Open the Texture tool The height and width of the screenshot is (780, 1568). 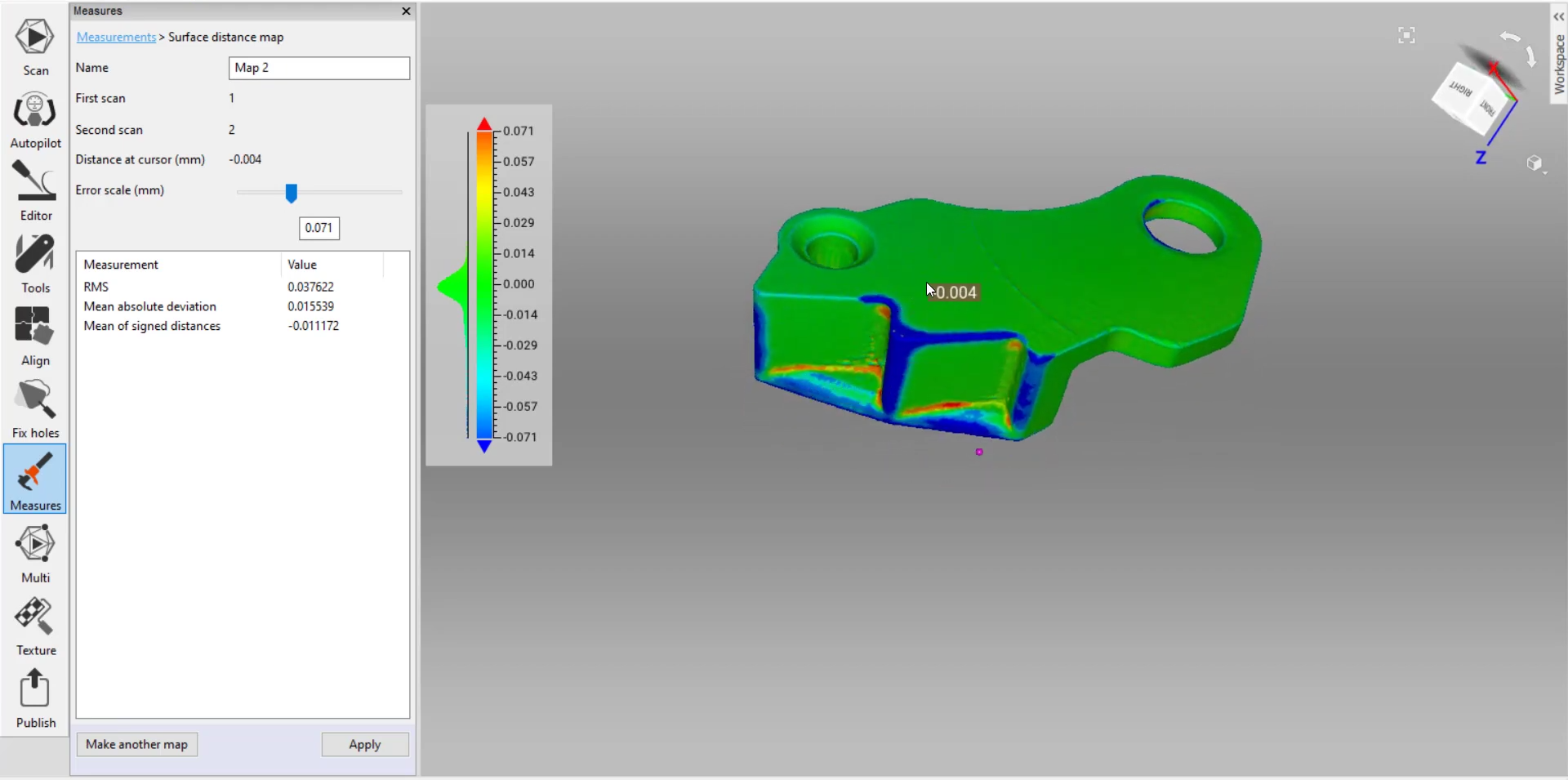click(35, 626)
